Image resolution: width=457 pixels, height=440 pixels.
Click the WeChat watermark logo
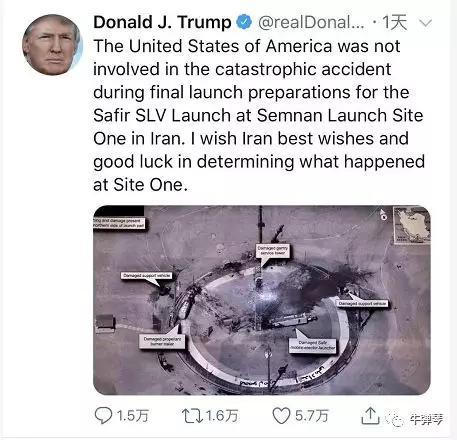(395, 420)
